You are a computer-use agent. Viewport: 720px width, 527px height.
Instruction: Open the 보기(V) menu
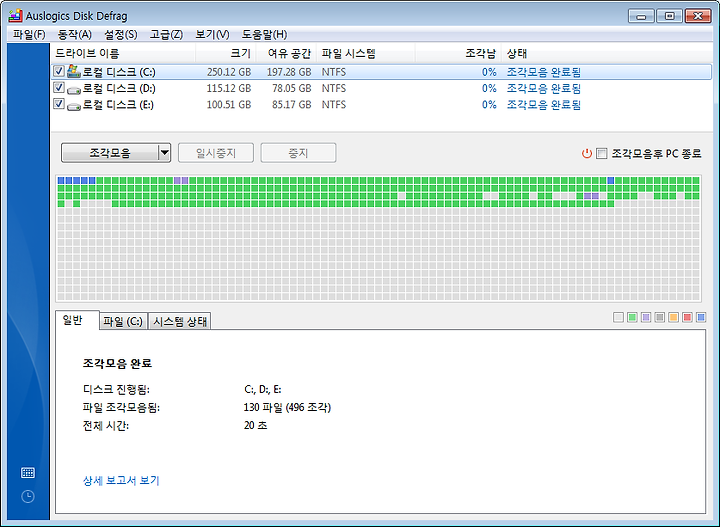pyautogui.click(x=212, y=34)
